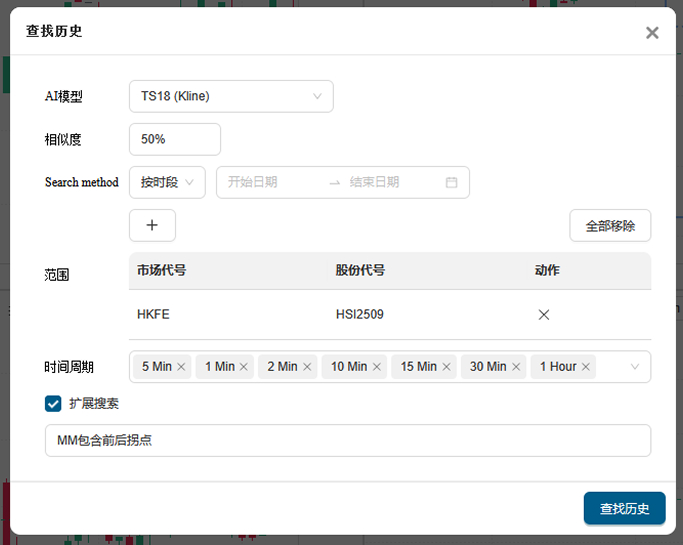Image resolution: width=683 pixels, height=545 pixels.
Task: Remove the 5 Min time period tag
Action: (181, 367)
